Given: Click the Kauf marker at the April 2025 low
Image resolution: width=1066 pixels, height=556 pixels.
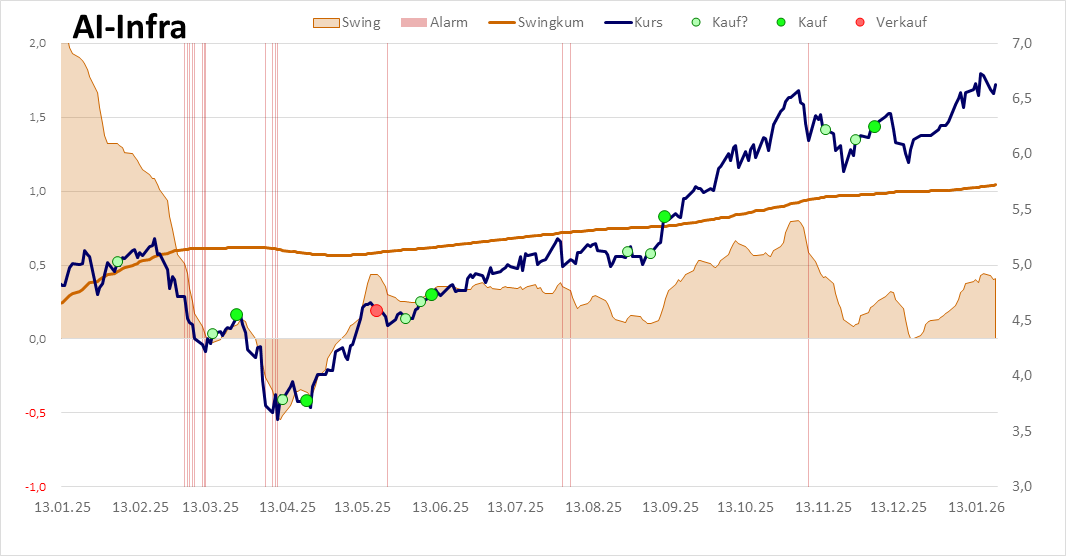Looking at the screenshot, I should [306, 400].
